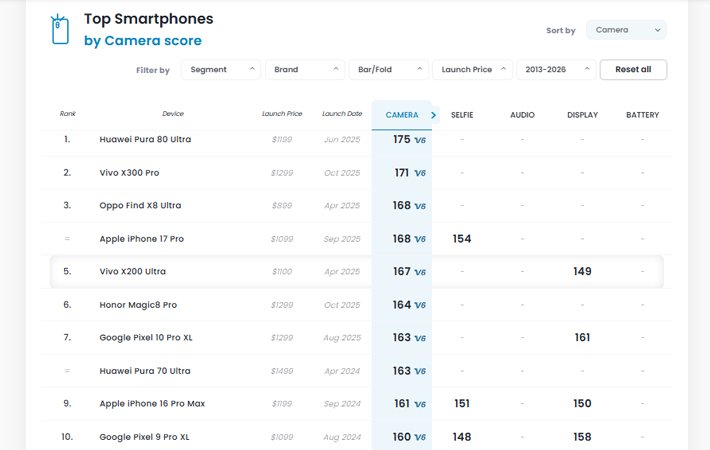Open the Sort by Camera dropdown
The image size is (710, 450).
coord(626,30)
